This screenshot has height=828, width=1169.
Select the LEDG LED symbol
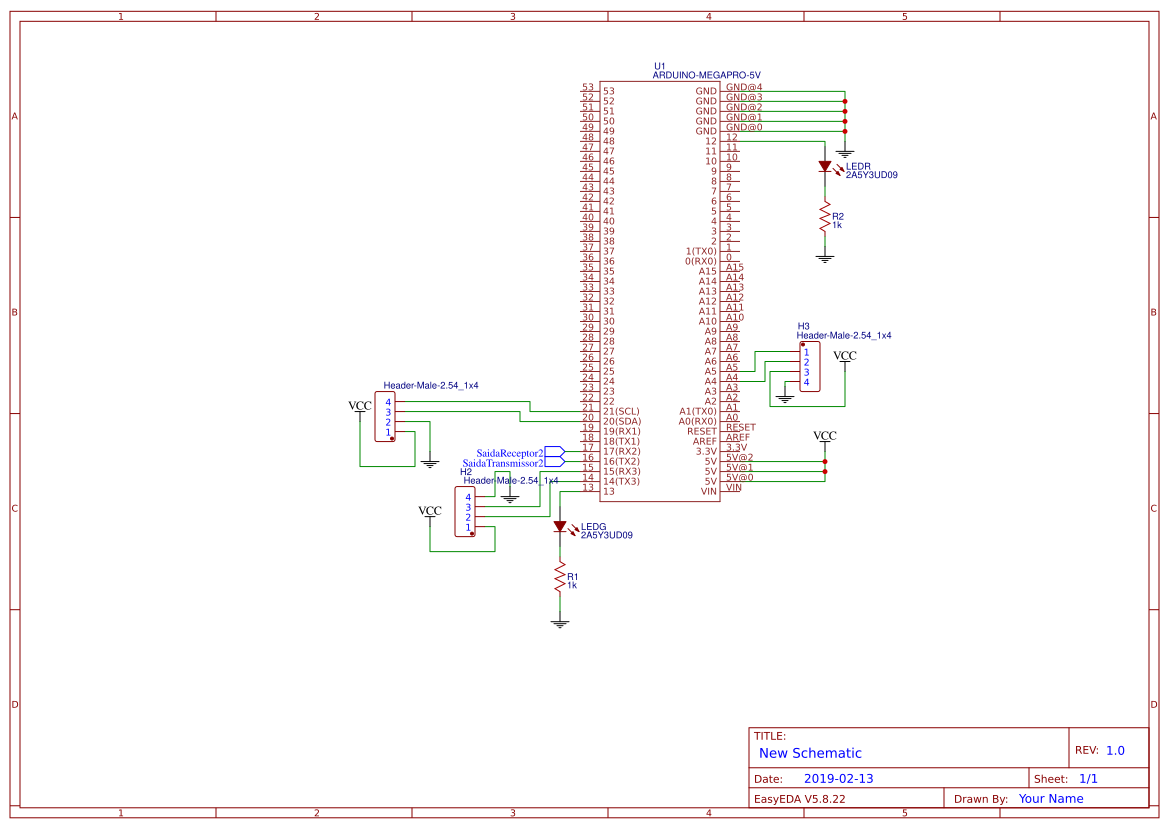coord(560,525)
